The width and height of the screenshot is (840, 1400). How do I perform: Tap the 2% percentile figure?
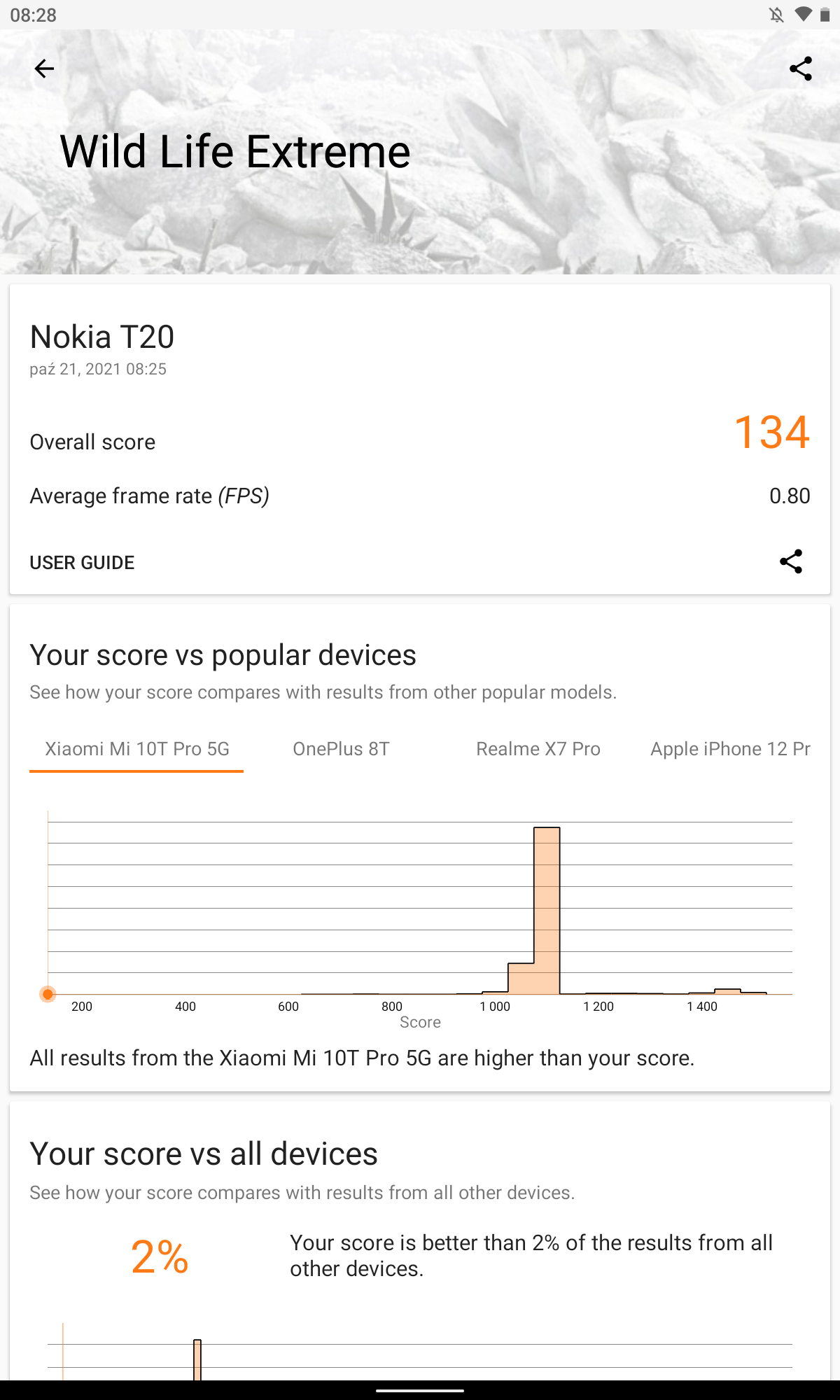click(x=160, y=1256)
